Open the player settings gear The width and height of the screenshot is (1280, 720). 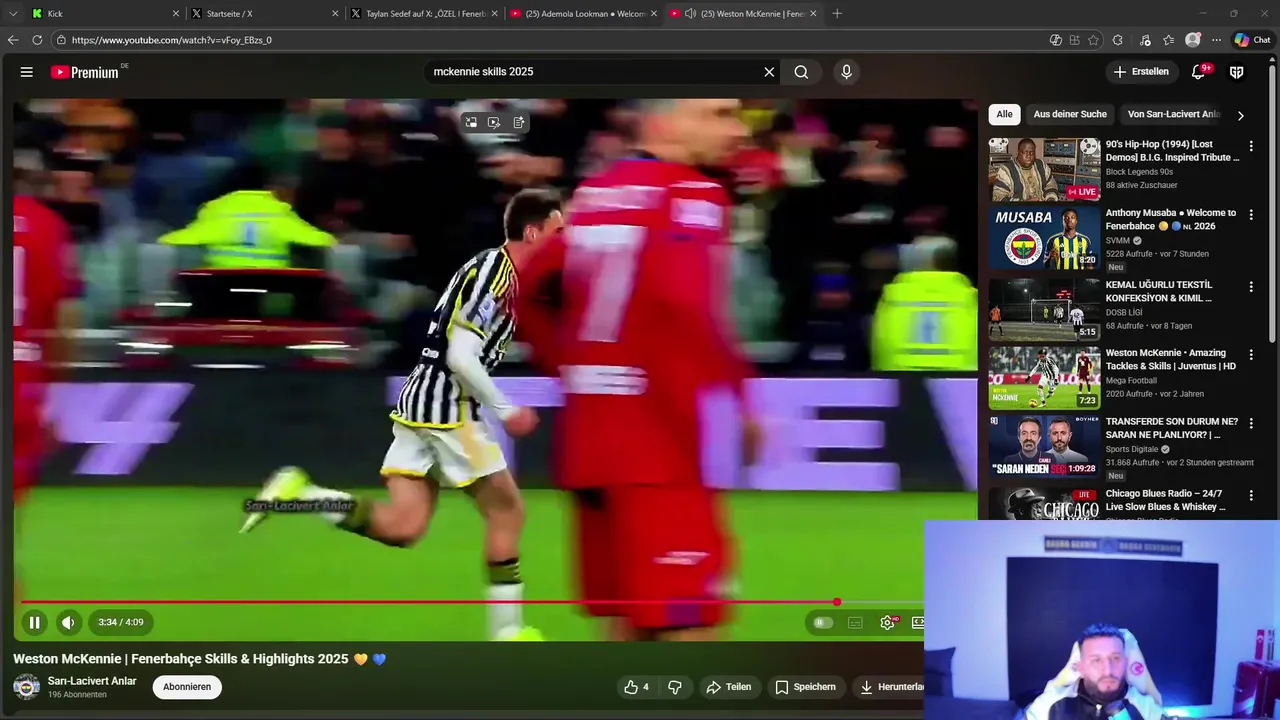887,622
